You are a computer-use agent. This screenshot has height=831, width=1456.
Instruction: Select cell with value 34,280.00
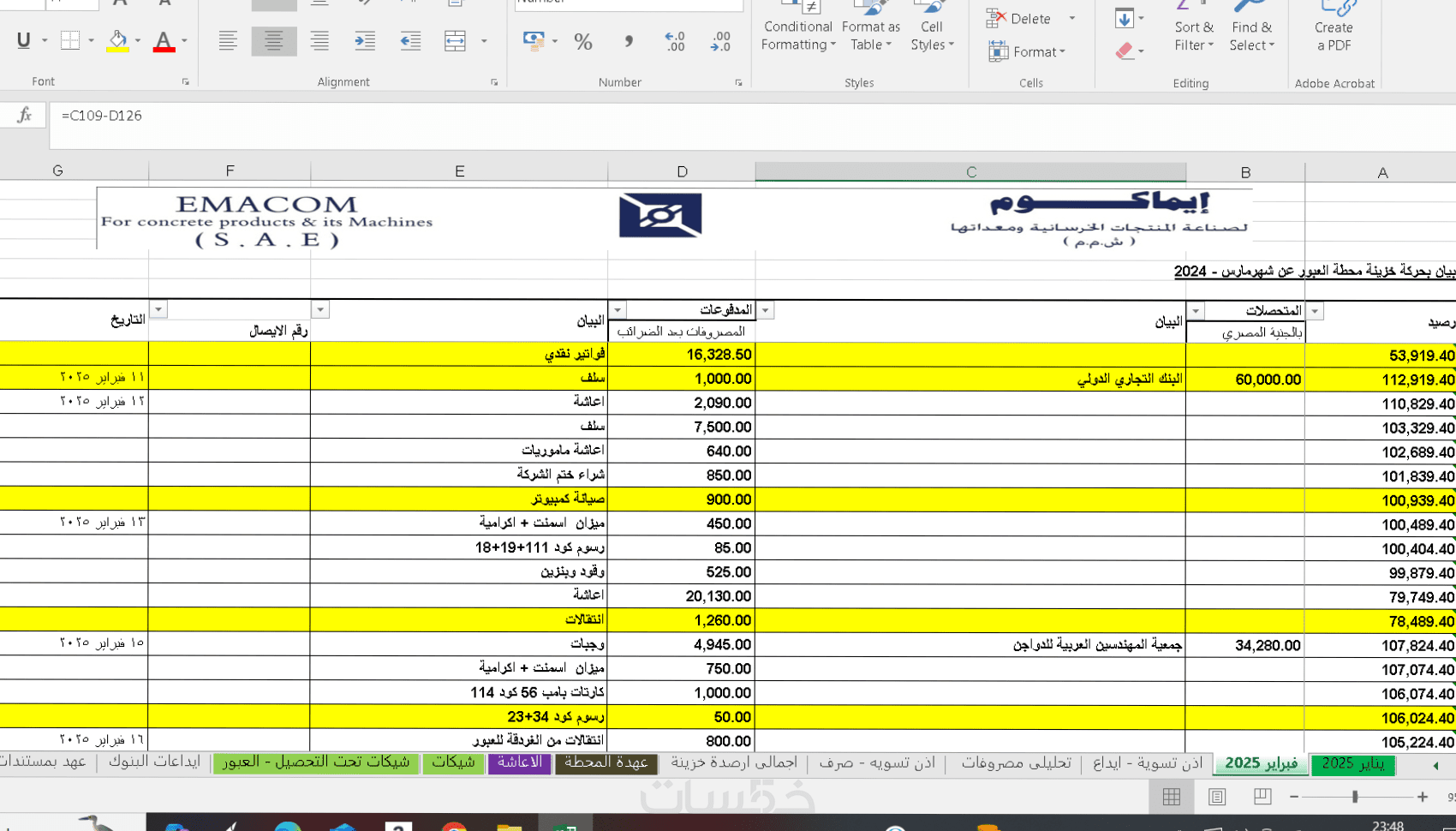pos(1245,645)
